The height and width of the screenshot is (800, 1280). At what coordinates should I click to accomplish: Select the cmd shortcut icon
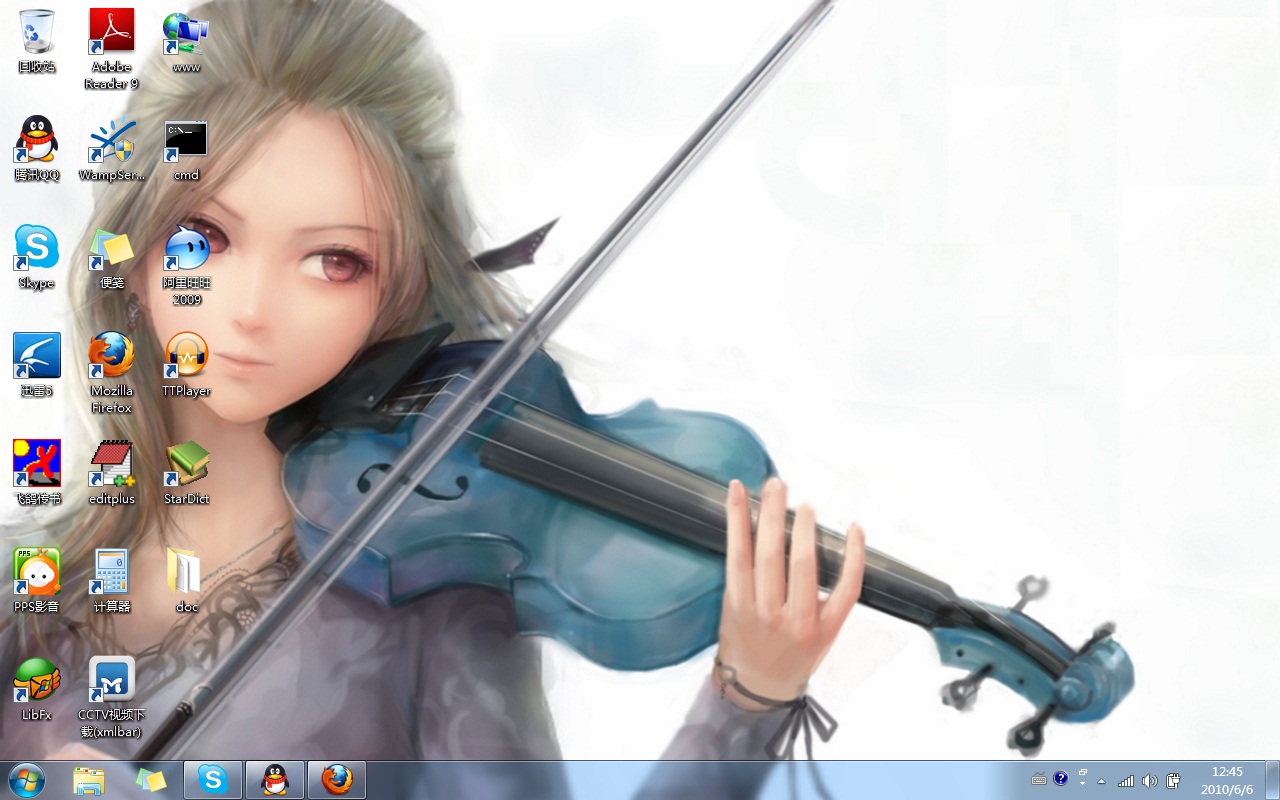pyautogui.click(x=186, y=148)
